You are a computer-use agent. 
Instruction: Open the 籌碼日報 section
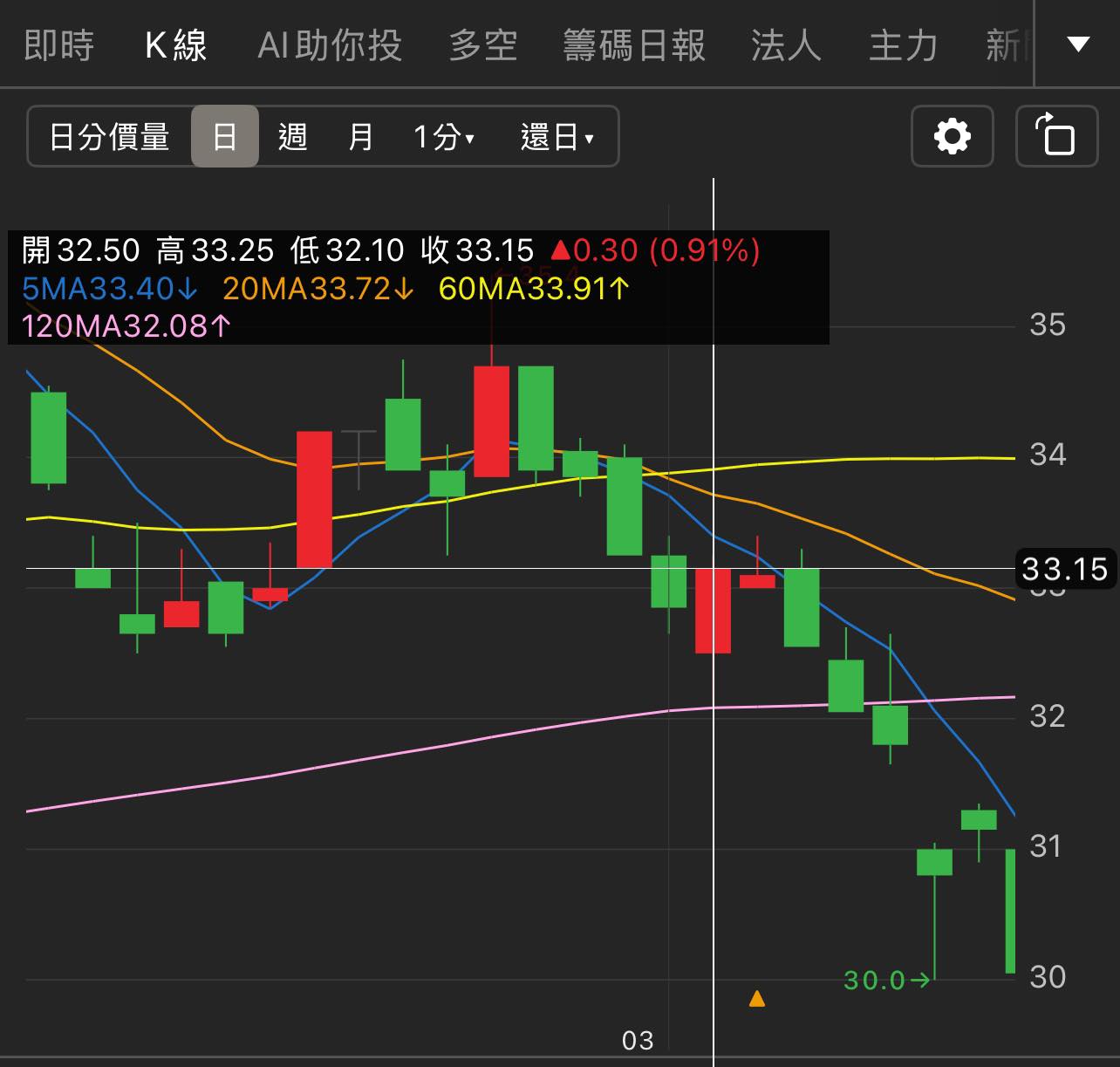(x=636, y=45)
